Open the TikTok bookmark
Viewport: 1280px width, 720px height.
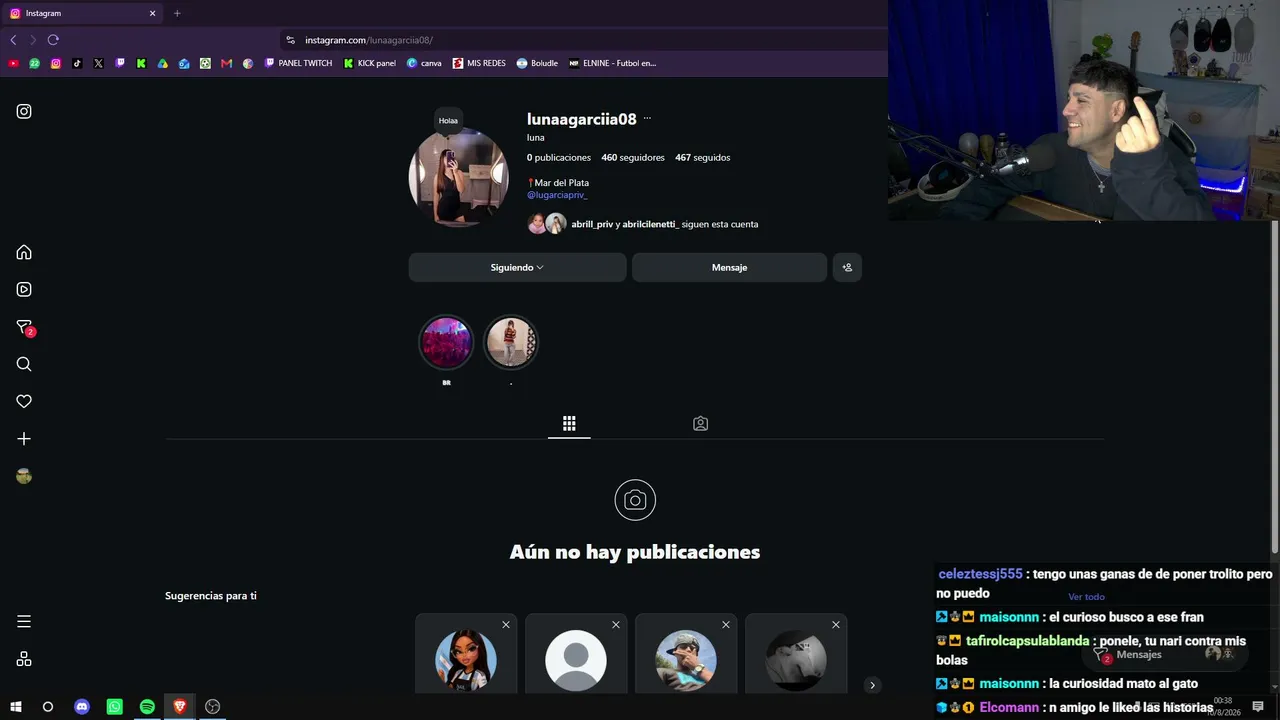pyautogui.click(x=77, y=63)
